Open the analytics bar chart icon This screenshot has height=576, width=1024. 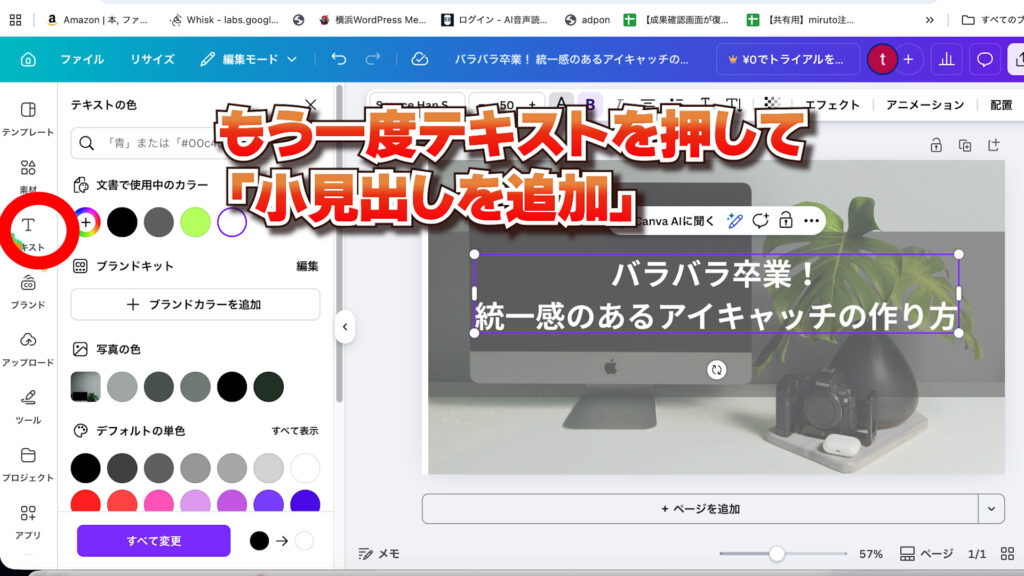click(x=945, y=59)
